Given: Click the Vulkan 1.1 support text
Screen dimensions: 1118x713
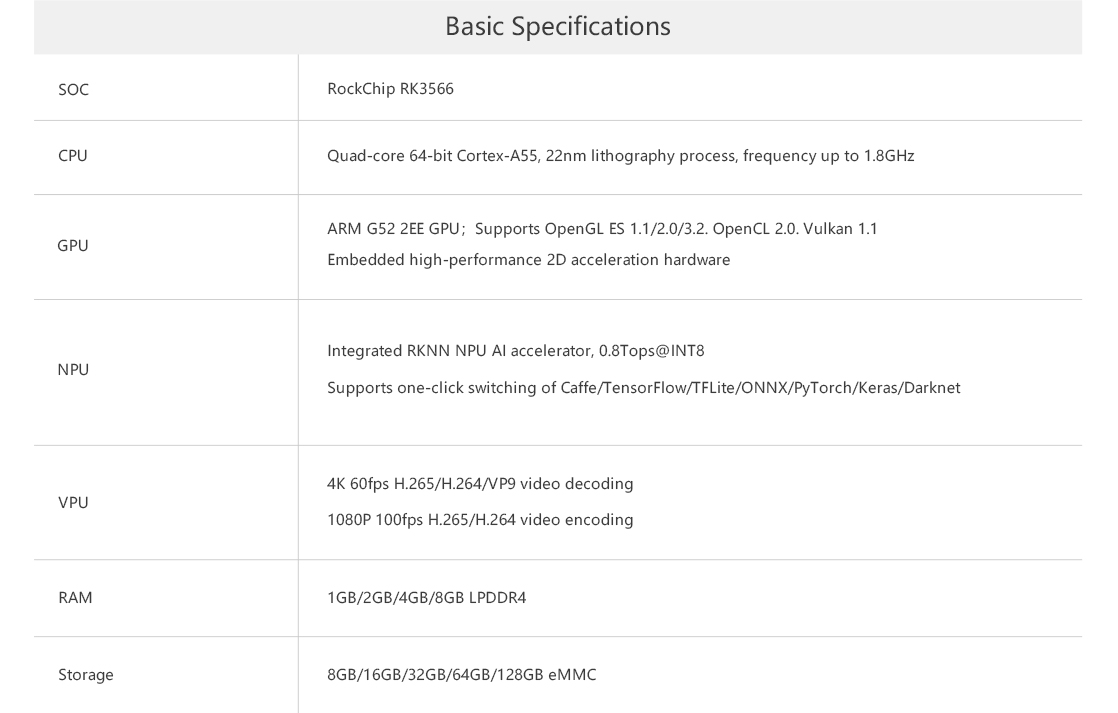Looking at the screenshot, I should [x=841, y=229].
